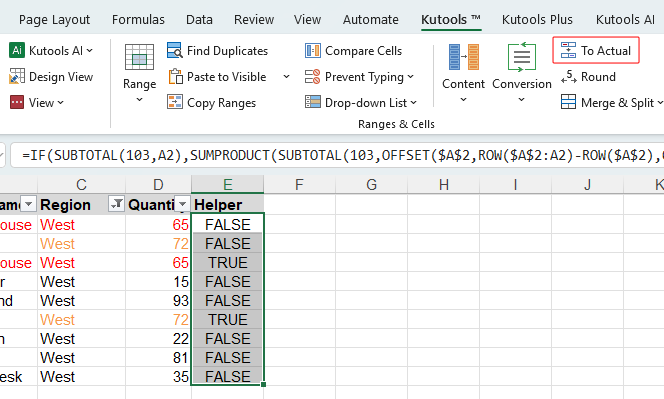Expand the View dropdown arrow
The image size is (664, 399).
60,103
